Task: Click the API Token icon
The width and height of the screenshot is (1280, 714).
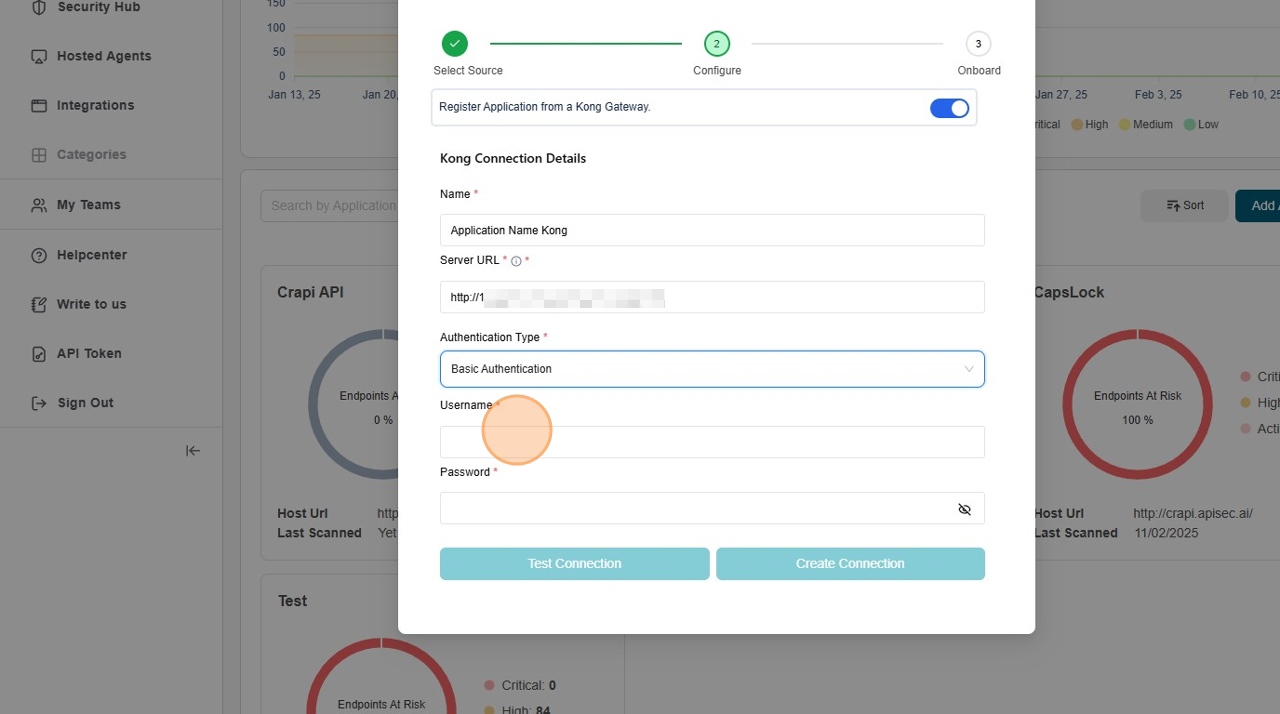Action: coord(39,354)
